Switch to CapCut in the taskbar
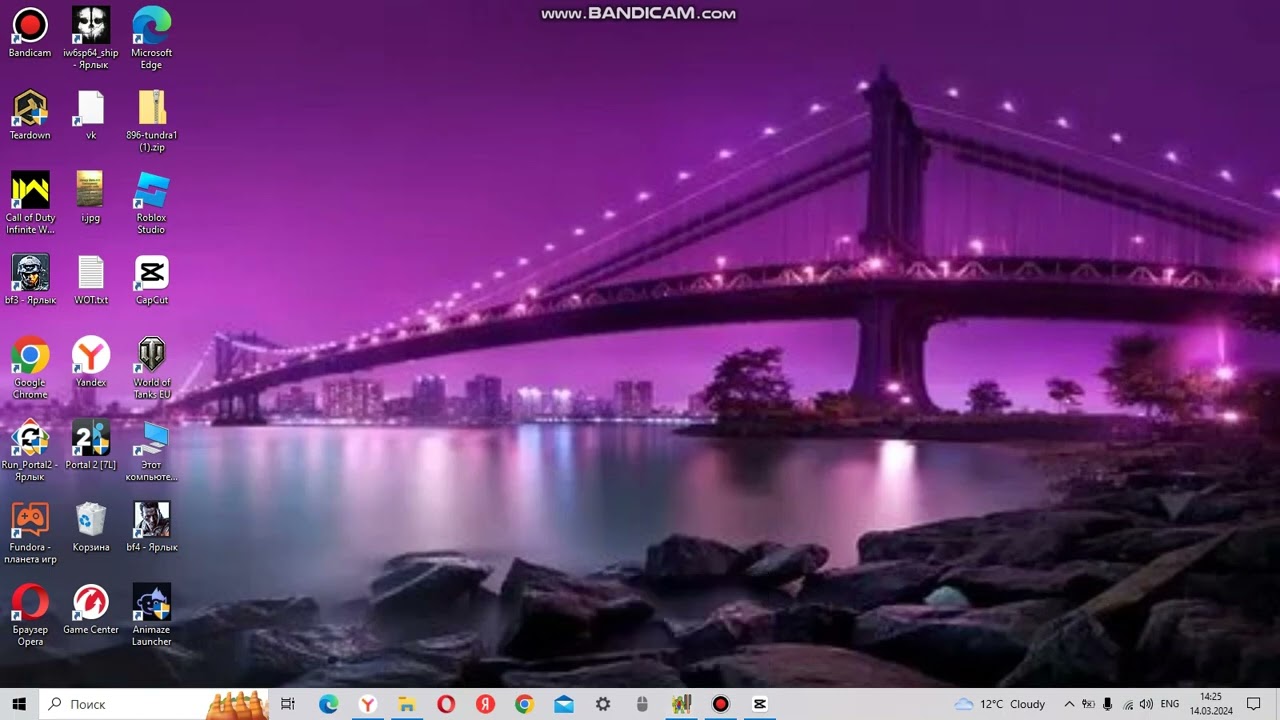1280x720 pixels. click(x=759, y=704)
